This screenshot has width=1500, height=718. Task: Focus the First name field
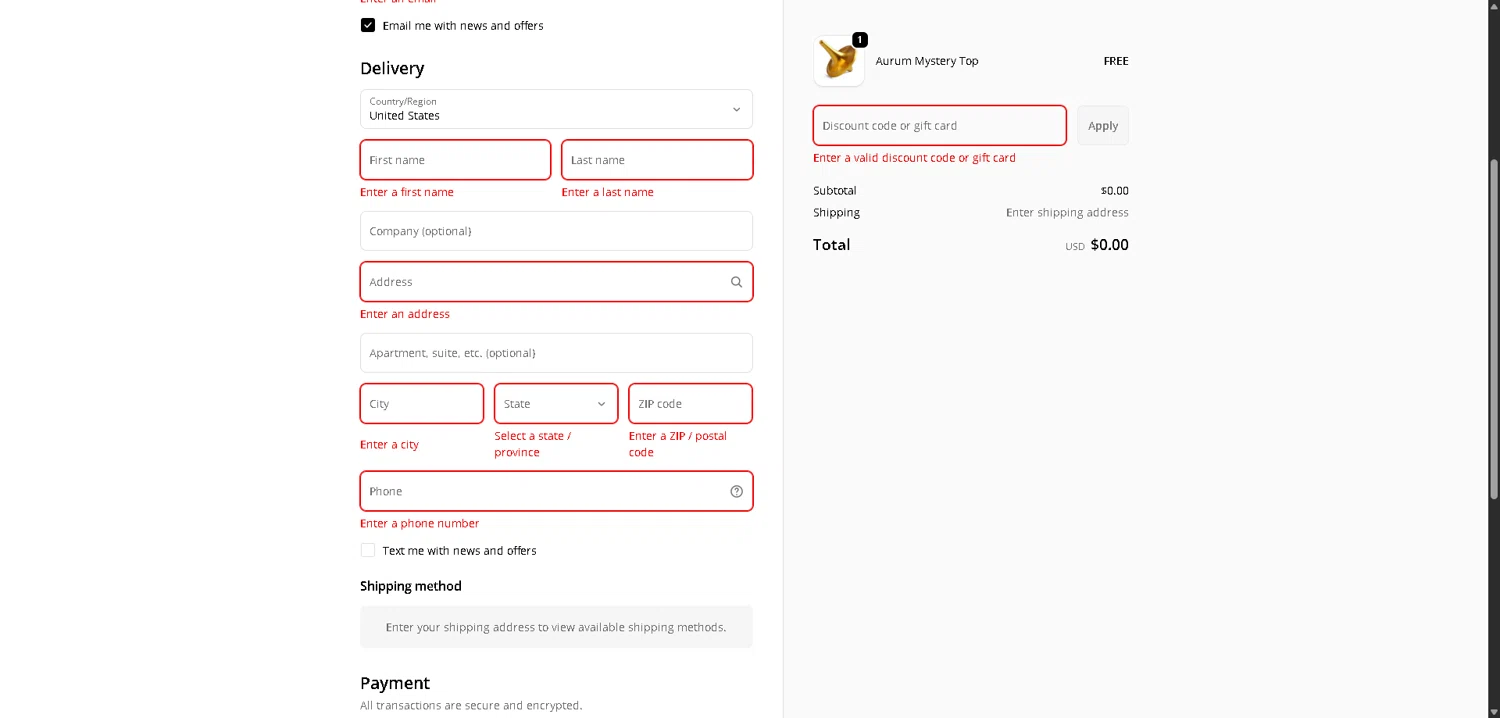(455, 160)
